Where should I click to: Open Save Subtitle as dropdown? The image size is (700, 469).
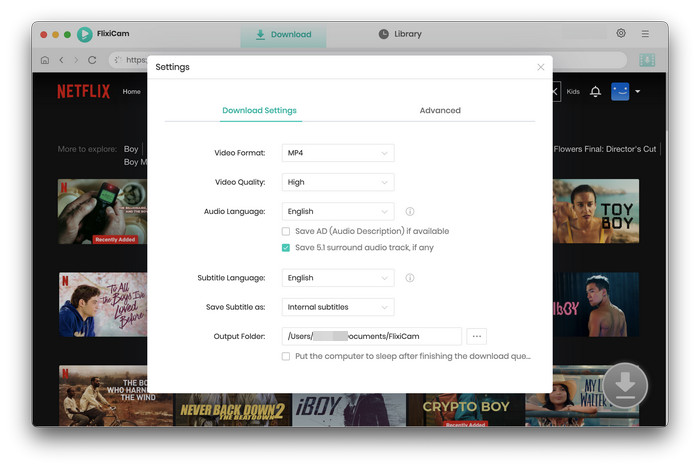338,307
